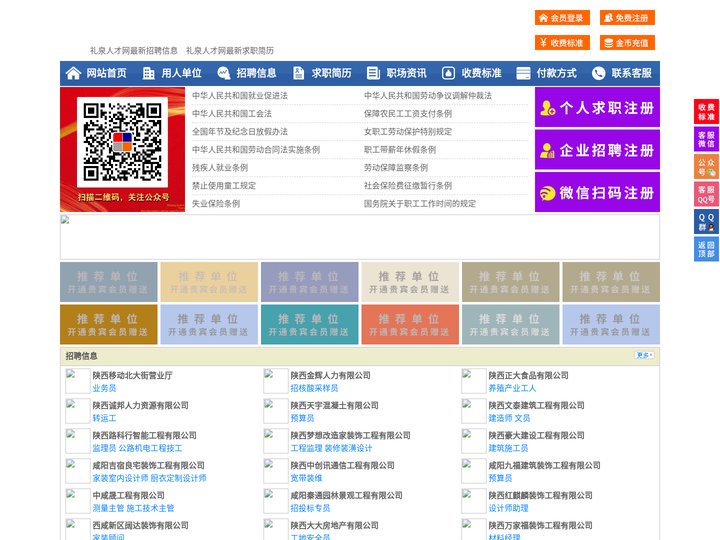The height and width of the screenshot is (540, 720).
Task: Open the 求职简历 menu item
Action: [332, 73]
